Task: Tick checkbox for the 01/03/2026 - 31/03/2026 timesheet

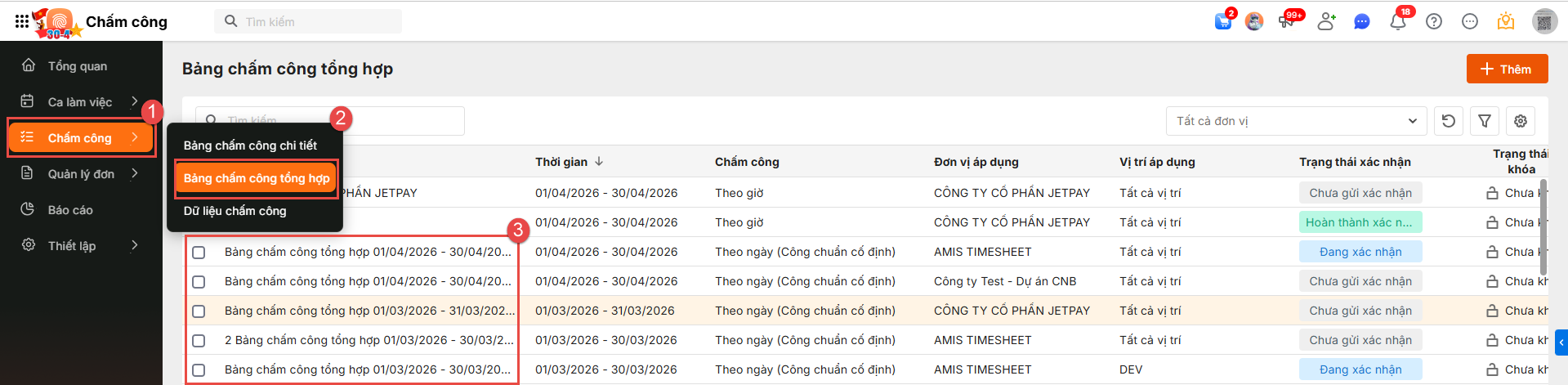Action: click(x=199, y=311)
